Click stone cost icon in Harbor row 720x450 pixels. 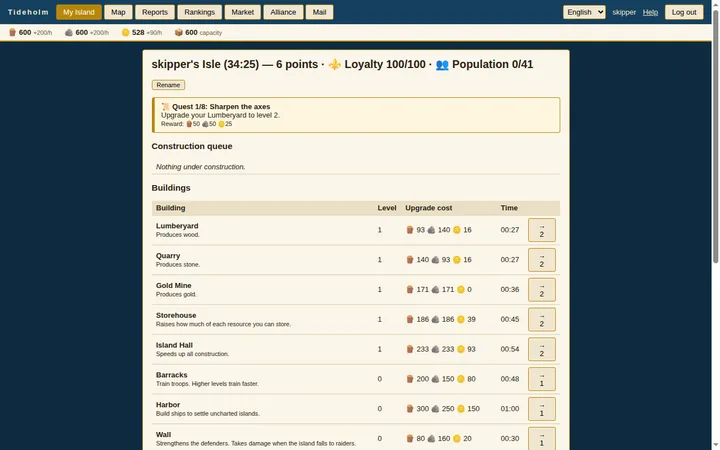click(x=435, y=409)
